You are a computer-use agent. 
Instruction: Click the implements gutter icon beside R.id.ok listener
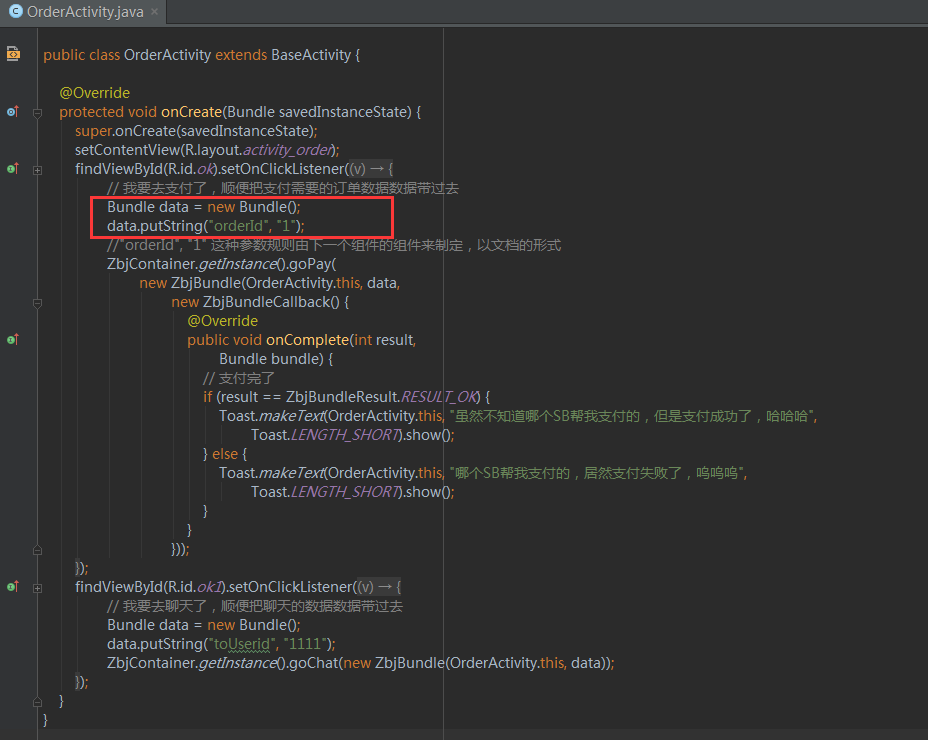click(x=13, y=169)
